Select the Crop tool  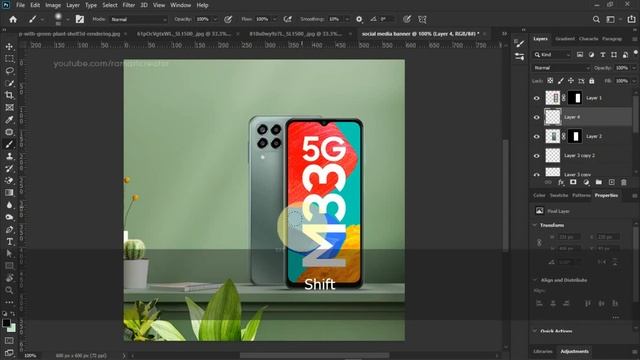point(9,95)
